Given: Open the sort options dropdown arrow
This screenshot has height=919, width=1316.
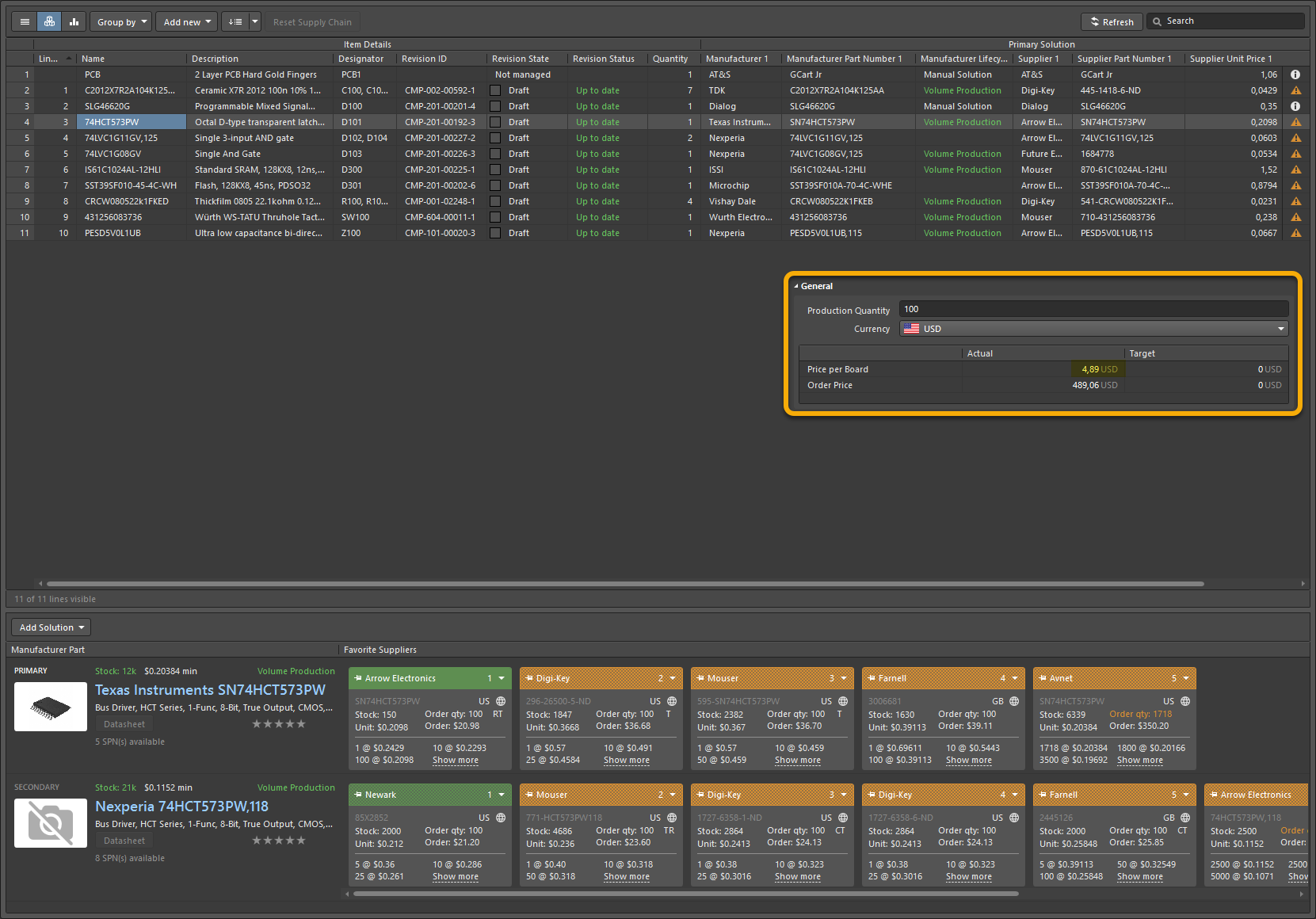Looking at the screenshot, I should 255,22.
